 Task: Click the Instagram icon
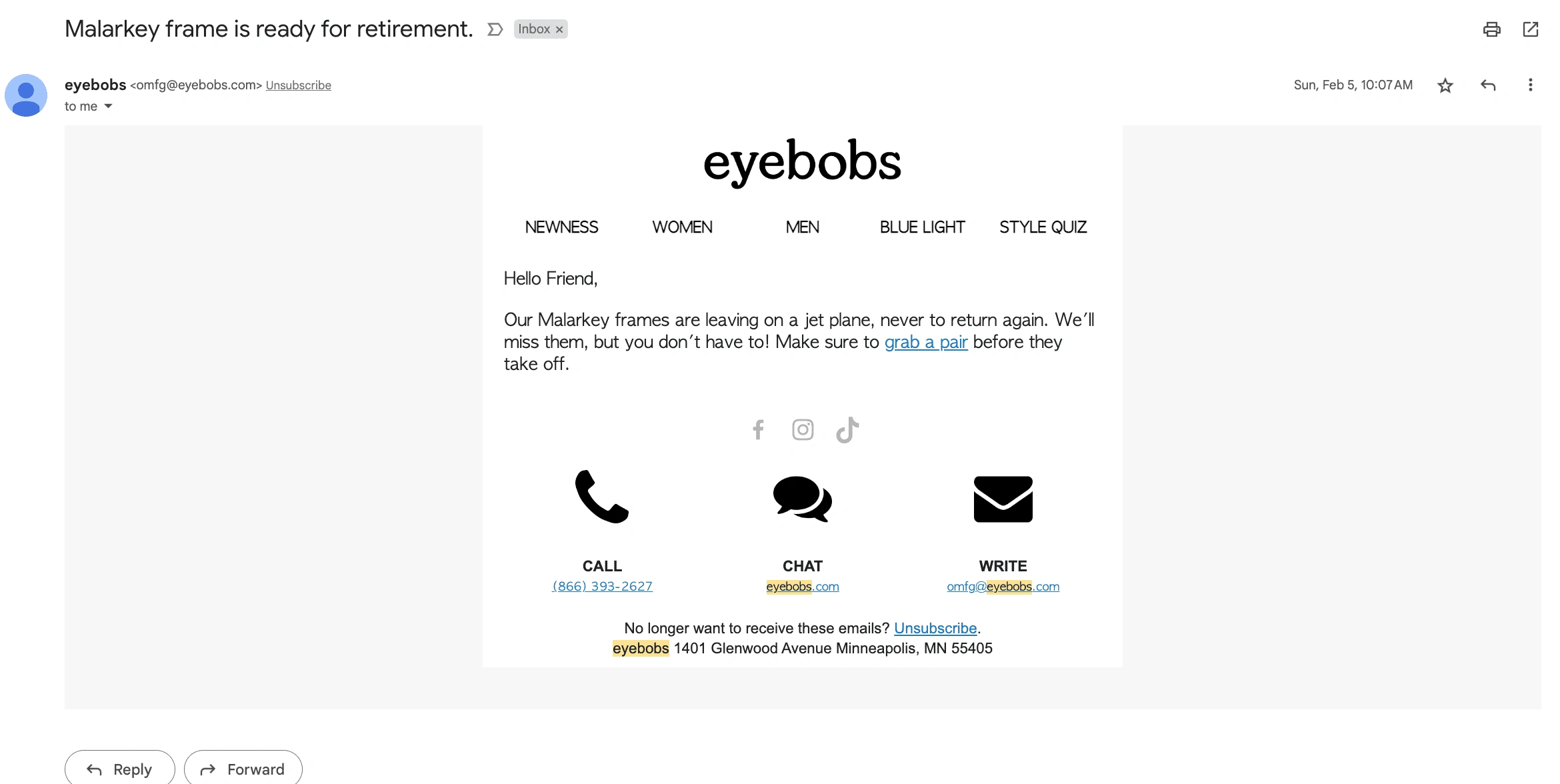point(803,430)
